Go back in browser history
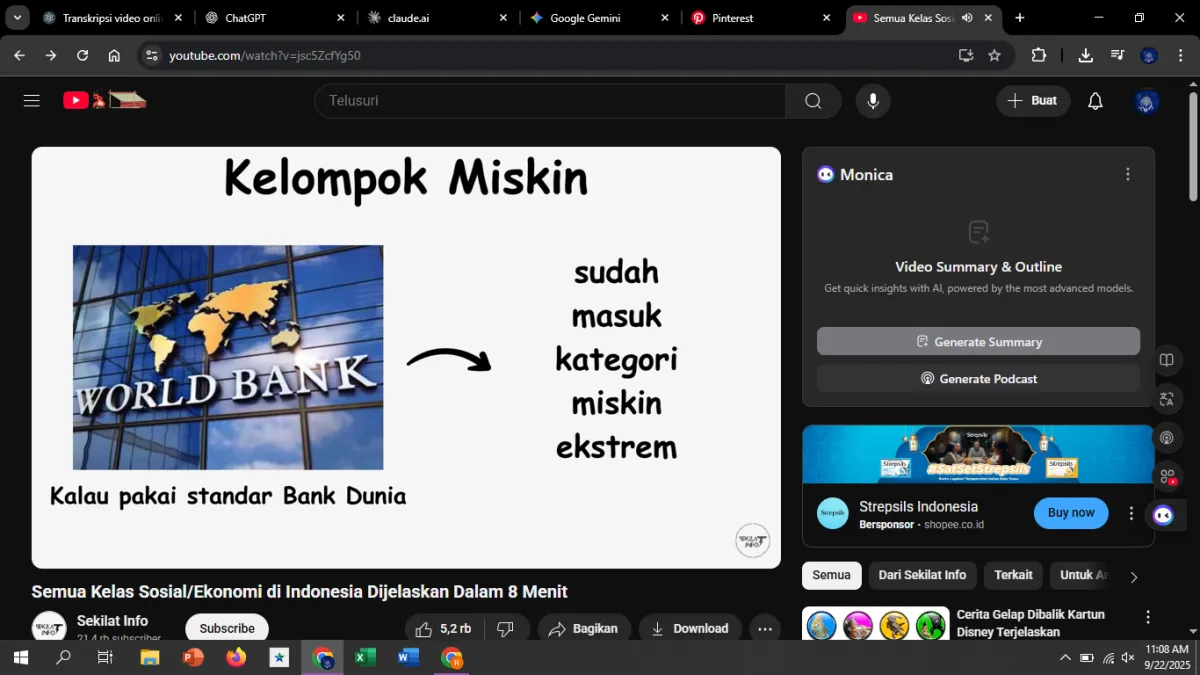1200x675 pixels. (x=19, y=56)
